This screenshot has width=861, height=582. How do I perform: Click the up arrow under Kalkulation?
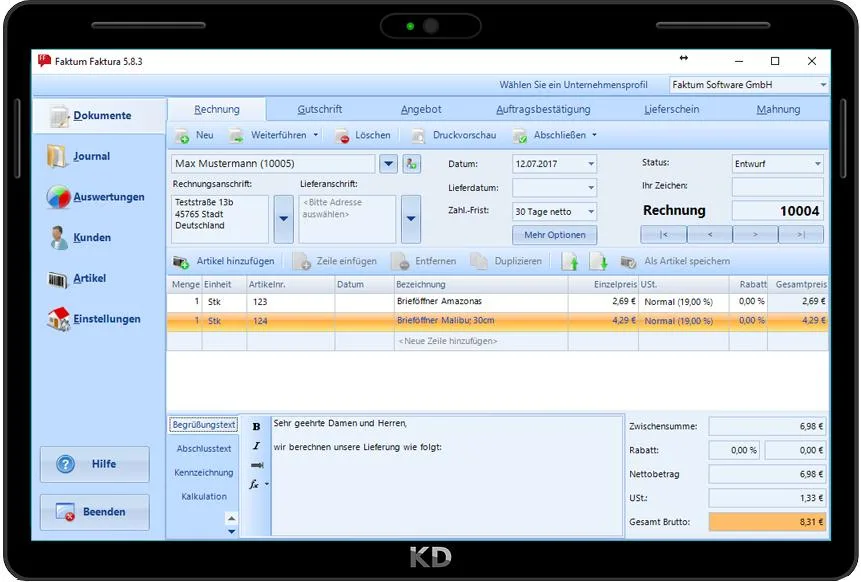tap(232, 518)
